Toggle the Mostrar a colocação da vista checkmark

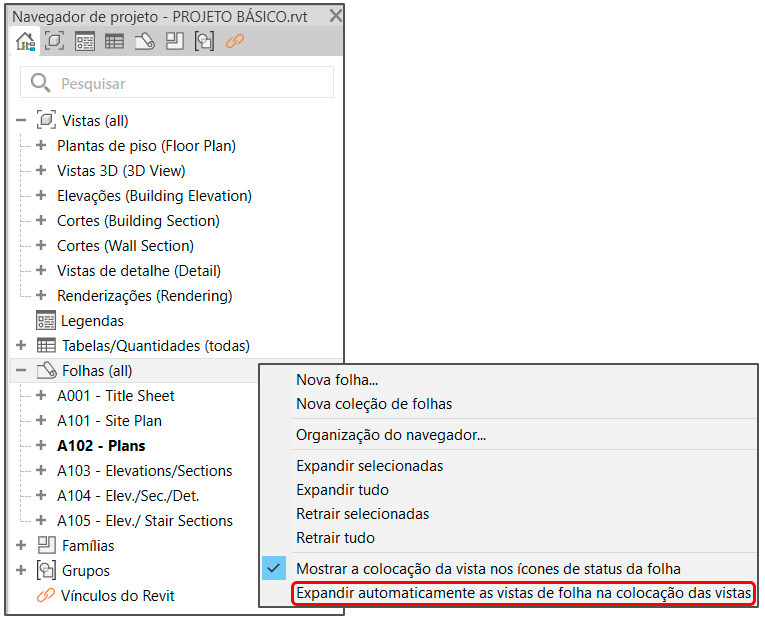(x=274, y=568)
